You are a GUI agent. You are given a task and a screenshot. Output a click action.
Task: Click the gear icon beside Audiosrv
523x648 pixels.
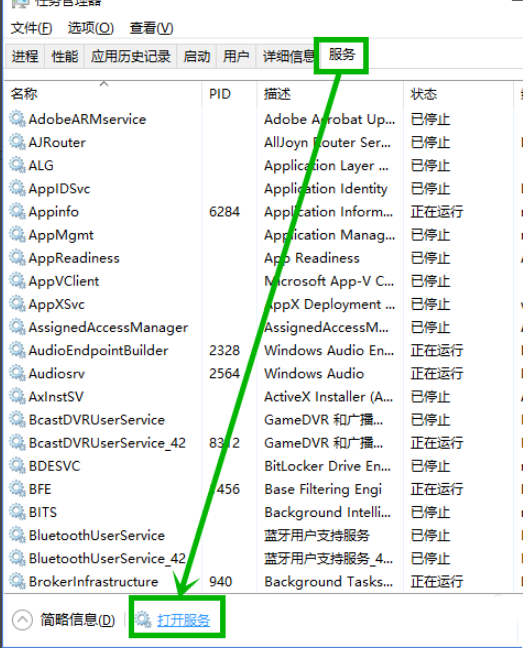pyautogui.click(x=17, y=374)
